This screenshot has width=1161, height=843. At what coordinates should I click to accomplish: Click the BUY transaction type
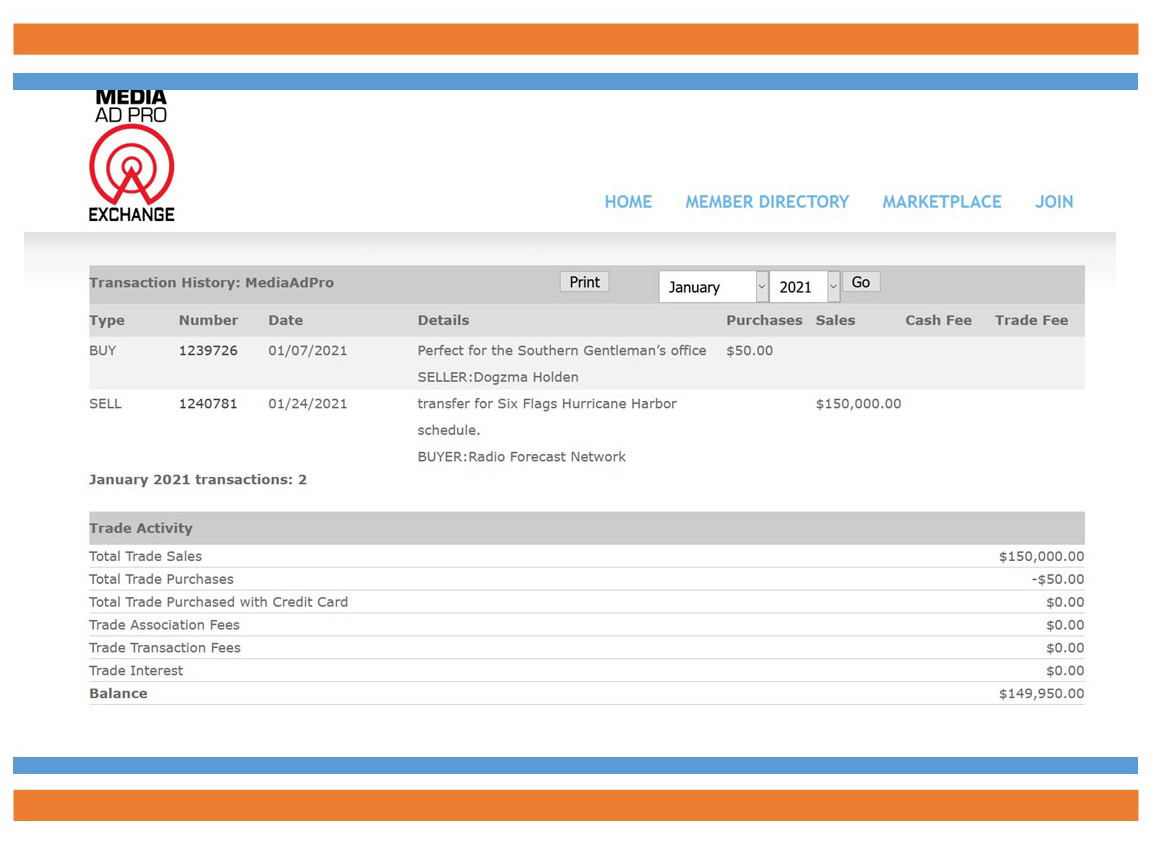pos(103,351)
